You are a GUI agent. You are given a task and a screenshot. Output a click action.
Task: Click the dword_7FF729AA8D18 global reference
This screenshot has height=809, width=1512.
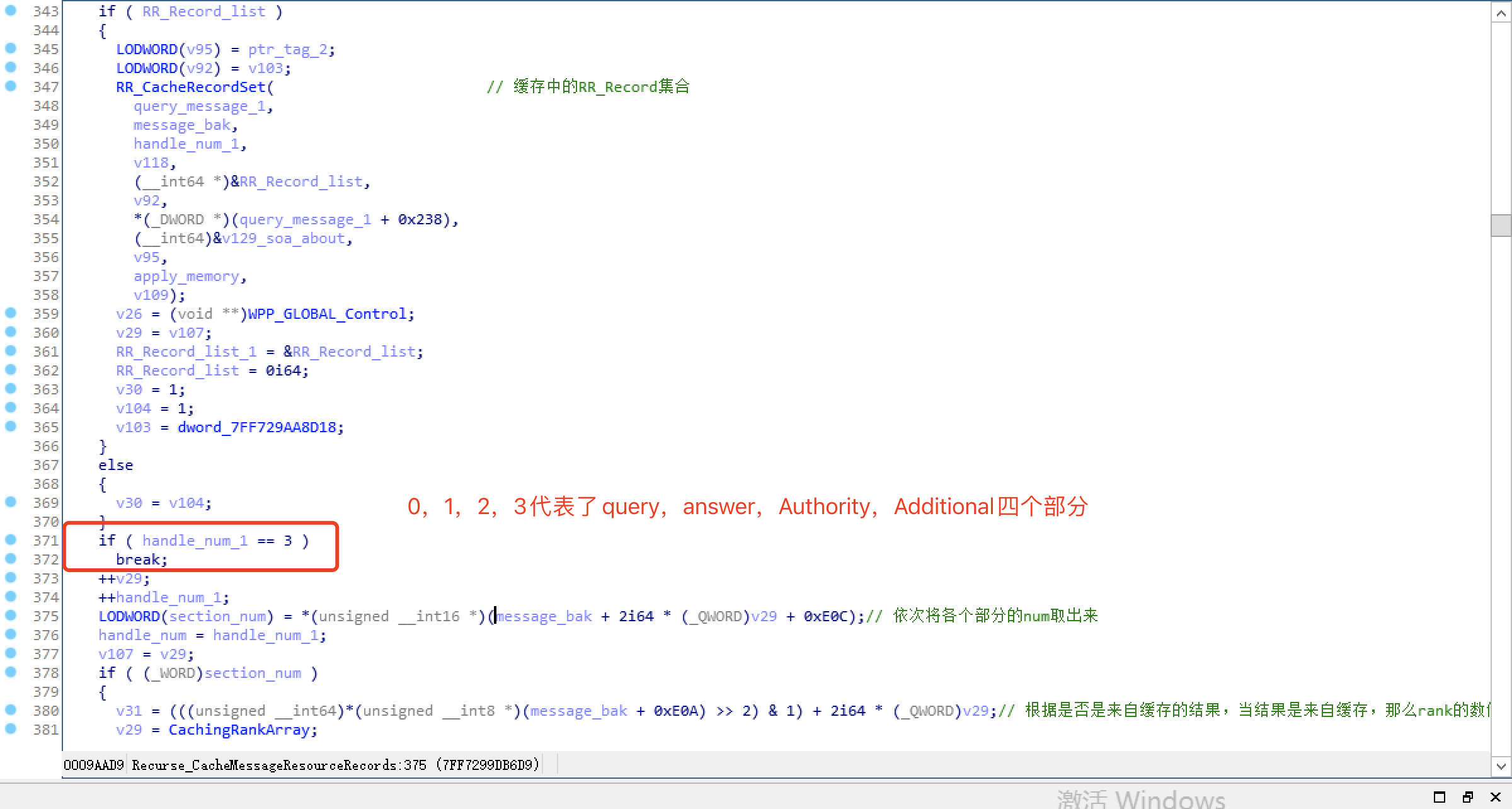pyautogui.click(x=257, y=427)
